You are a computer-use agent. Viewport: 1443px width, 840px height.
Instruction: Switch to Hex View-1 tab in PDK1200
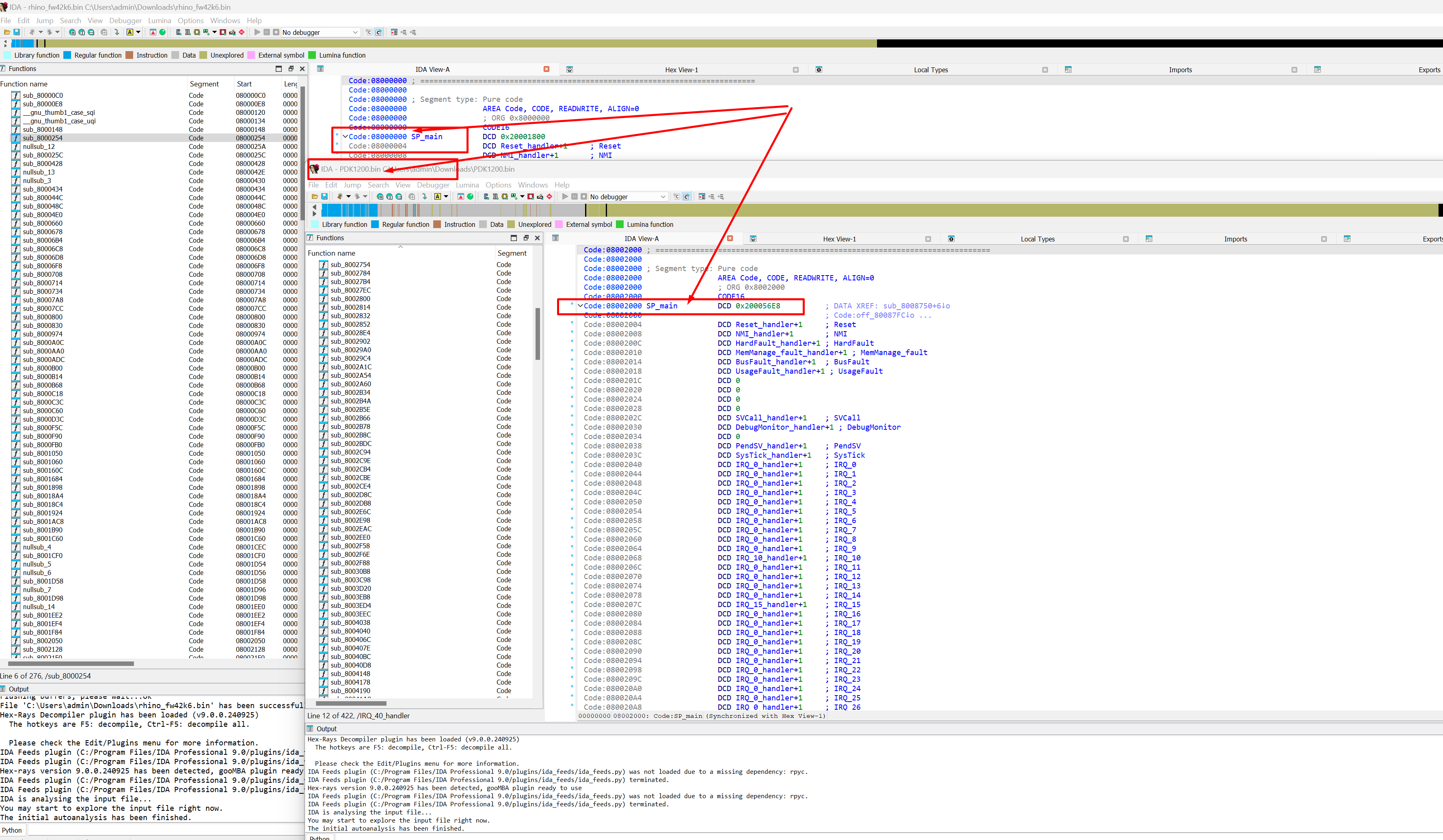coord(839,239)
